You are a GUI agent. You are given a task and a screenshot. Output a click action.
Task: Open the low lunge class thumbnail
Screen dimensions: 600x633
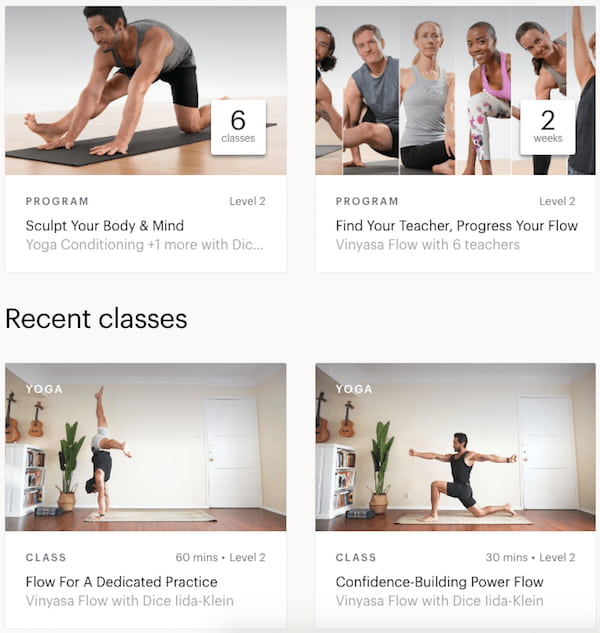pyautogui.click(x=455, y=447)
